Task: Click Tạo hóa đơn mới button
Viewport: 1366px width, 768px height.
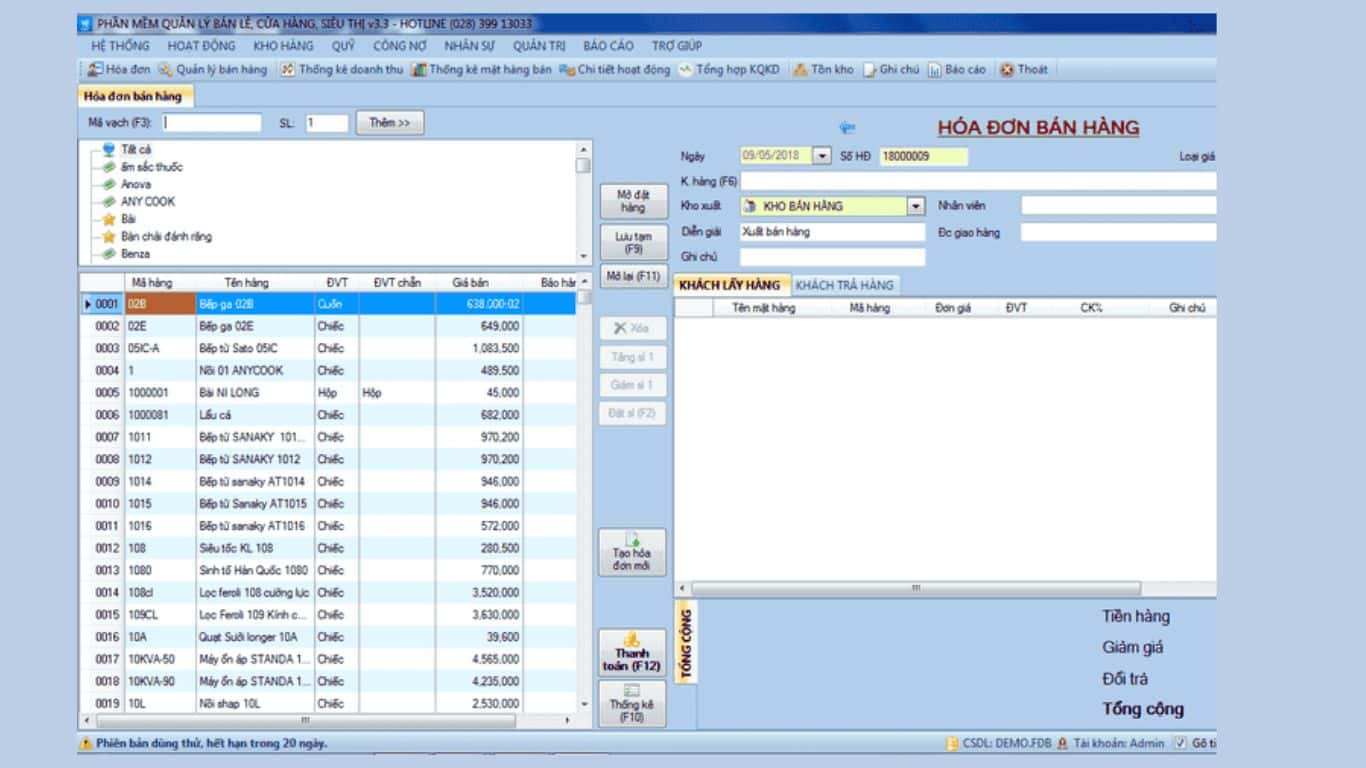Action: [x=632, y=552]
